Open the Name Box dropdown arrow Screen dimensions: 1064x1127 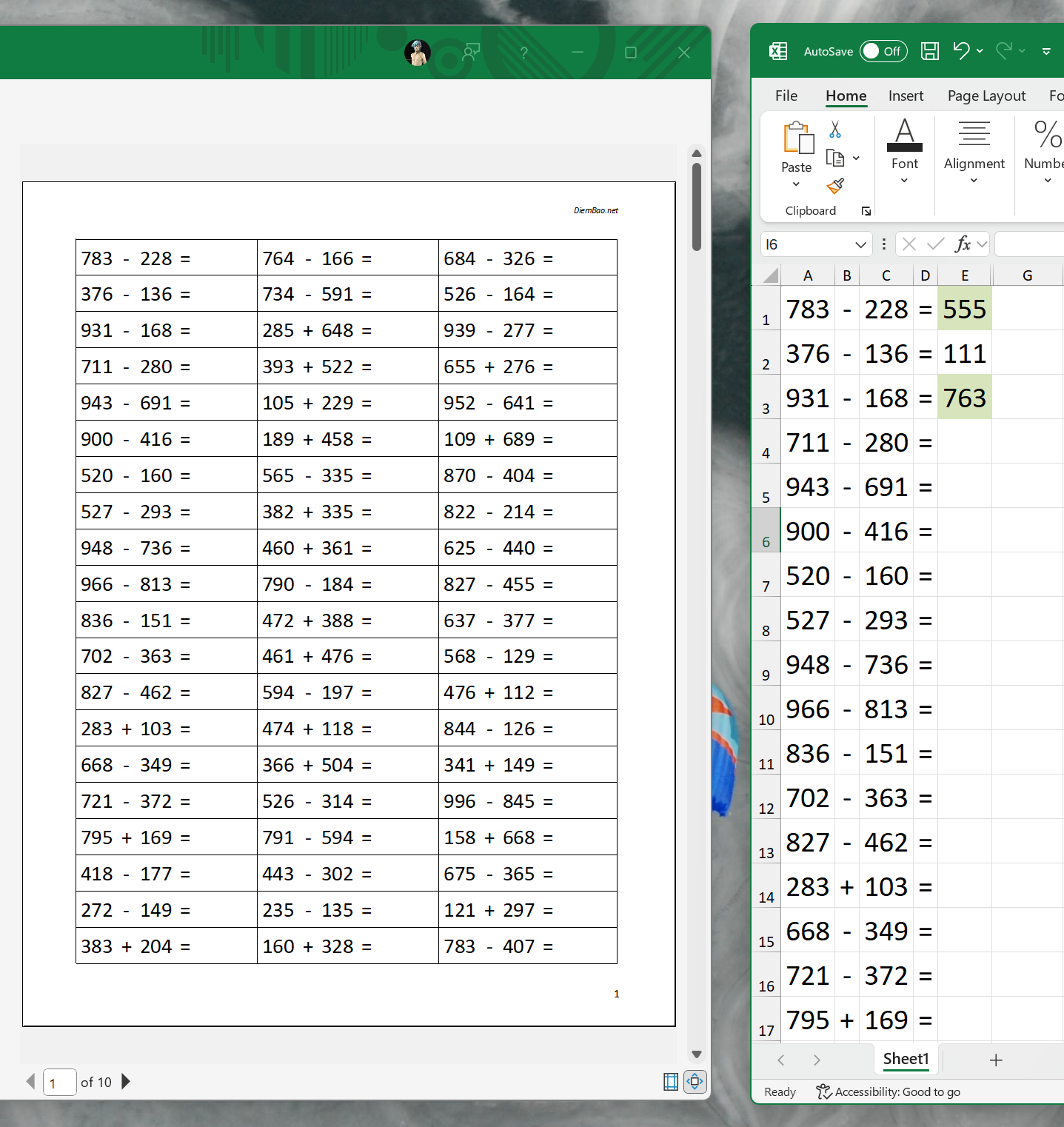(x=860, y=244)
